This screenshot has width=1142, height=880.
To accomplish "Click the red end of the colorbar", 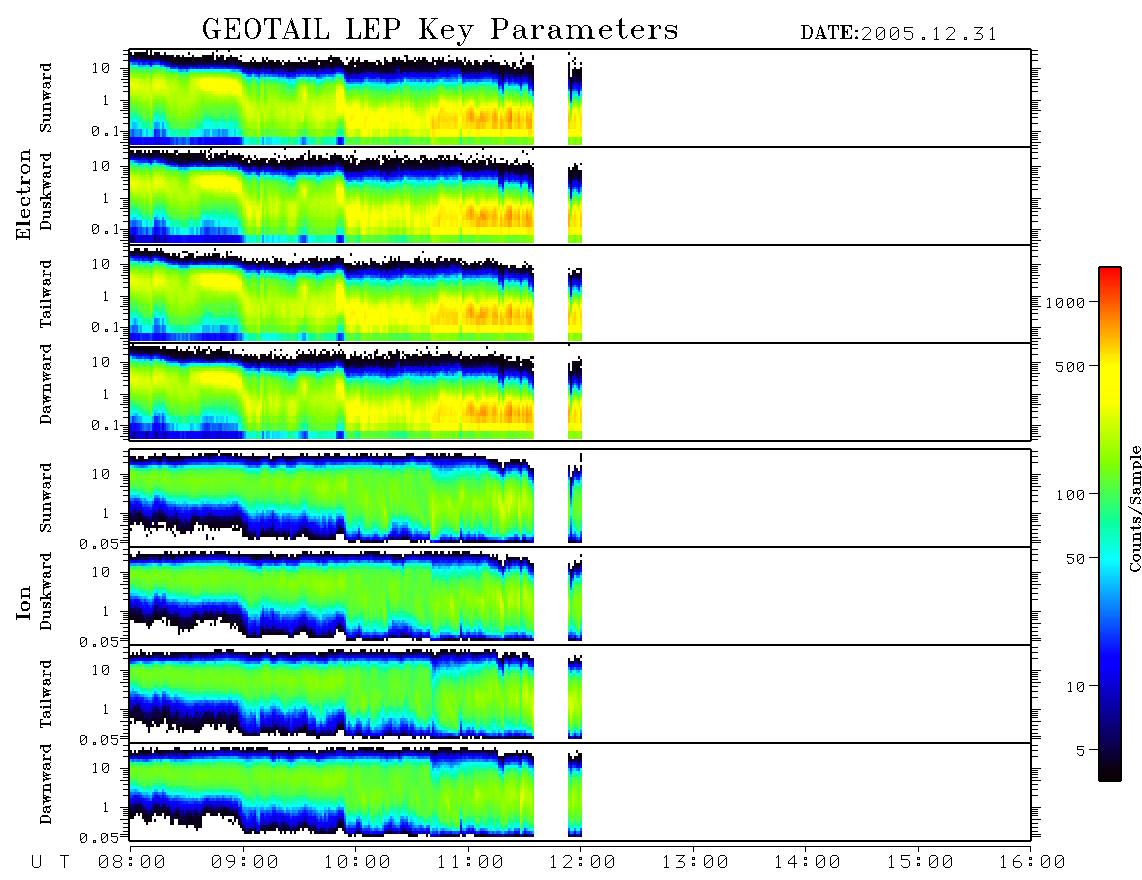I will (x=1110, y=275).
